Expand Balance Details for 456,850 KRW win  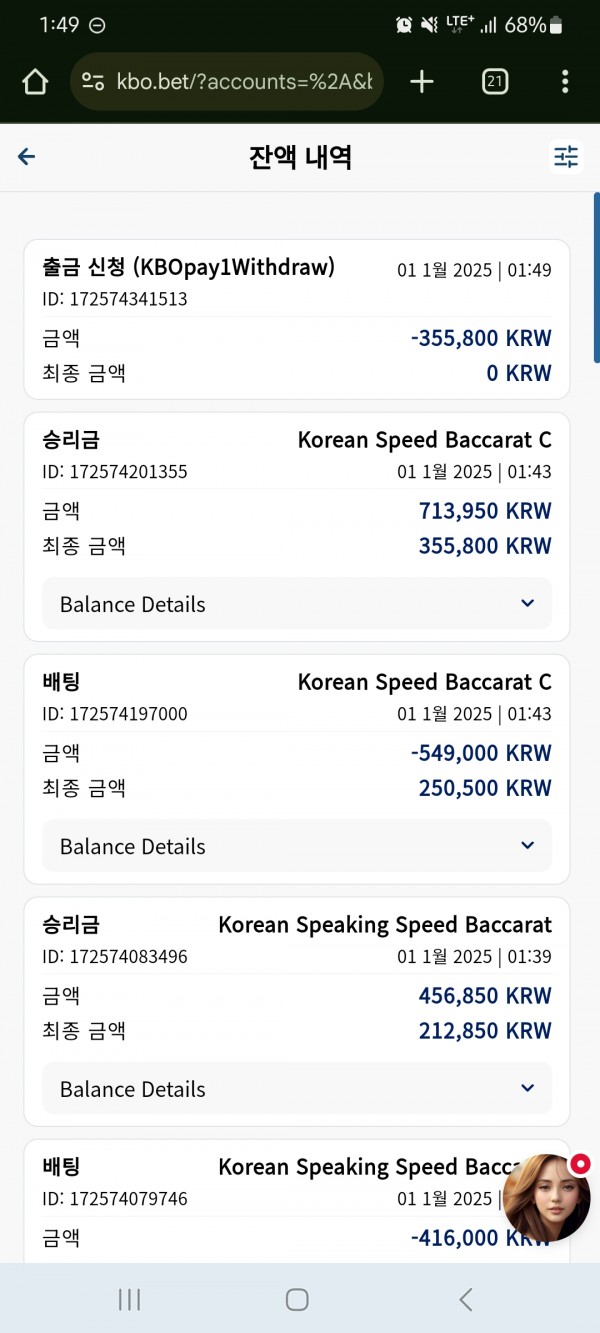(x=297, y=1089)
